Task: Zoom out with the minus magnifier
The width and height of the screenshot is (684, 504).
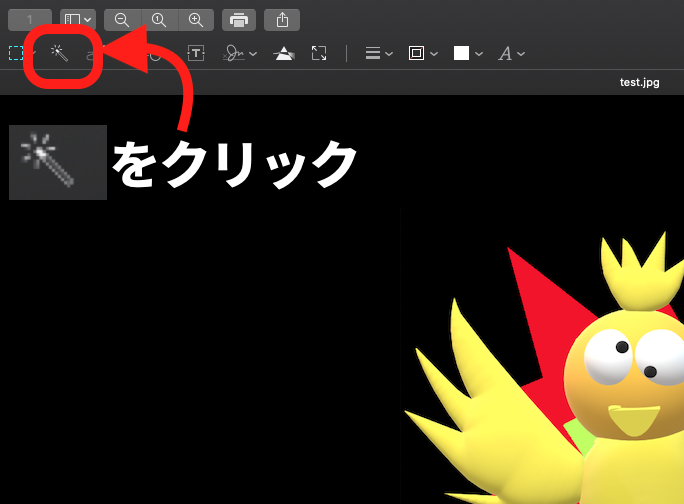Action: coord(122,20)
